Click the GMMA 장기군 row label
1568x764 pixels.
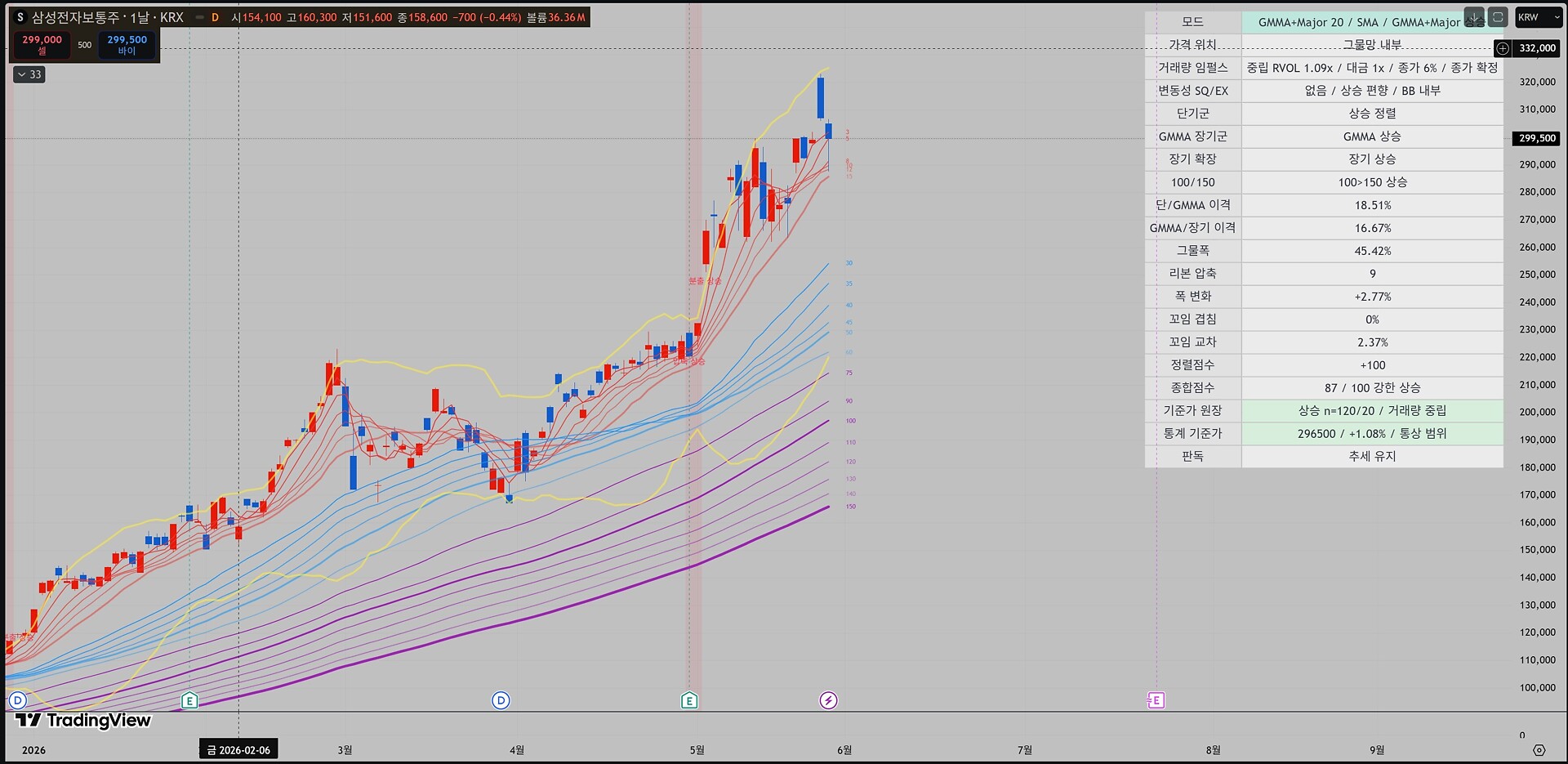[1193, 136]
